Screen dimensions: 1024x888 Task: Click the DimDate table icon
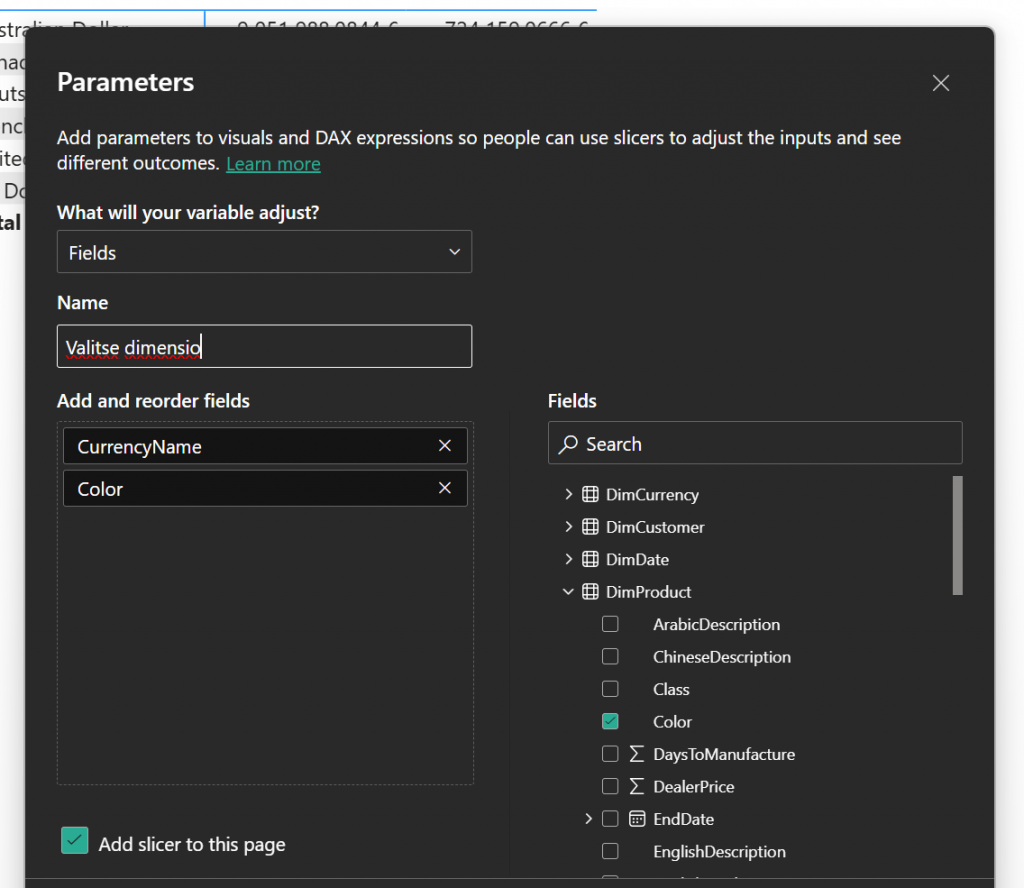590,560
